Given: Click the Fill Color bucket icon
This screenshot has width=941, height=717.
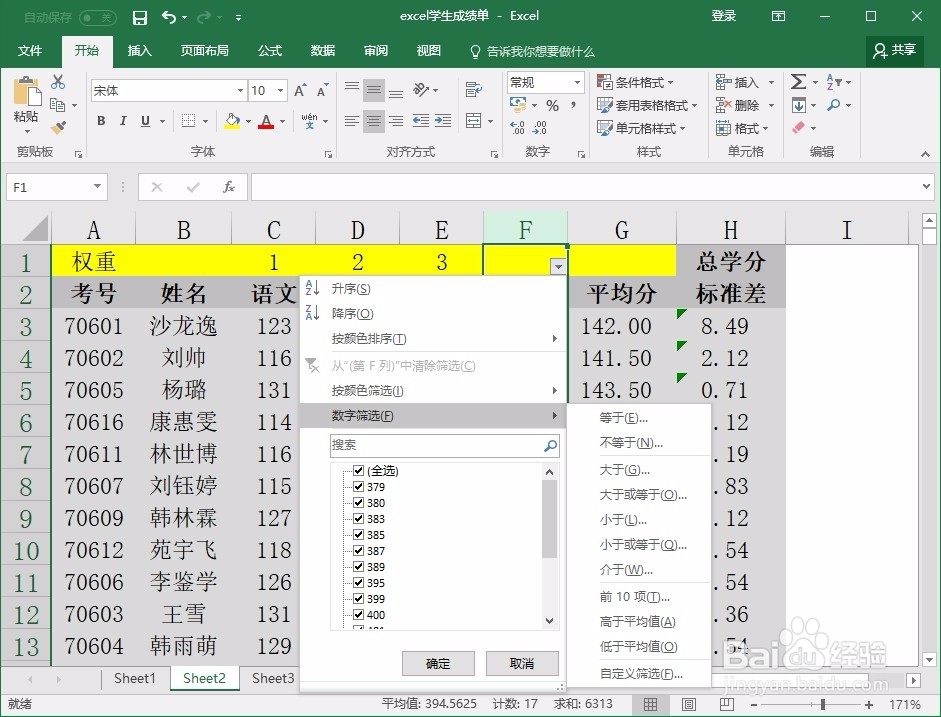Looking at the screenshot, I should tap(232, 121).
